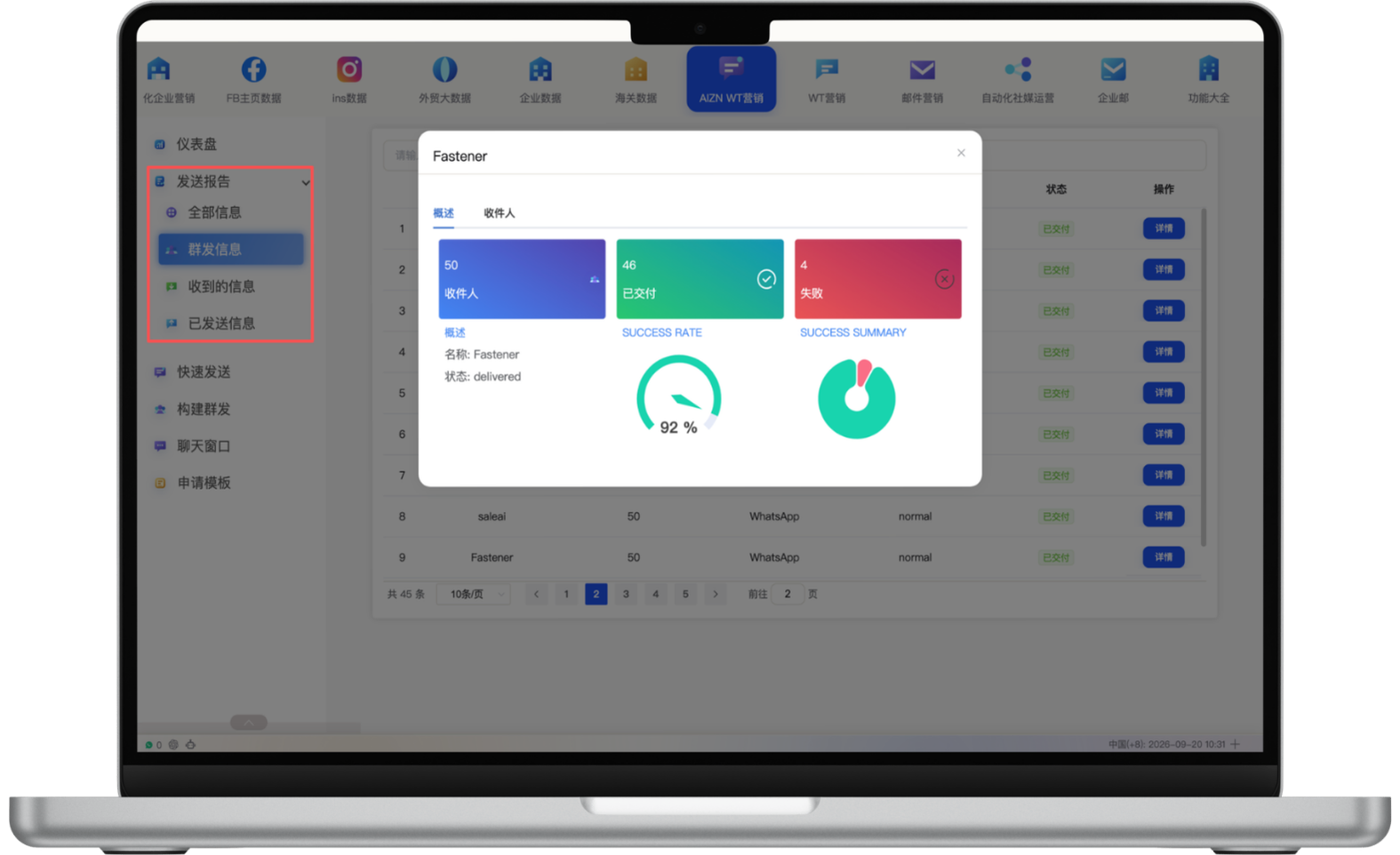Open the 功能大全 module
The height and width of the screenshot is (855, 1400).
coord(1209,80)
